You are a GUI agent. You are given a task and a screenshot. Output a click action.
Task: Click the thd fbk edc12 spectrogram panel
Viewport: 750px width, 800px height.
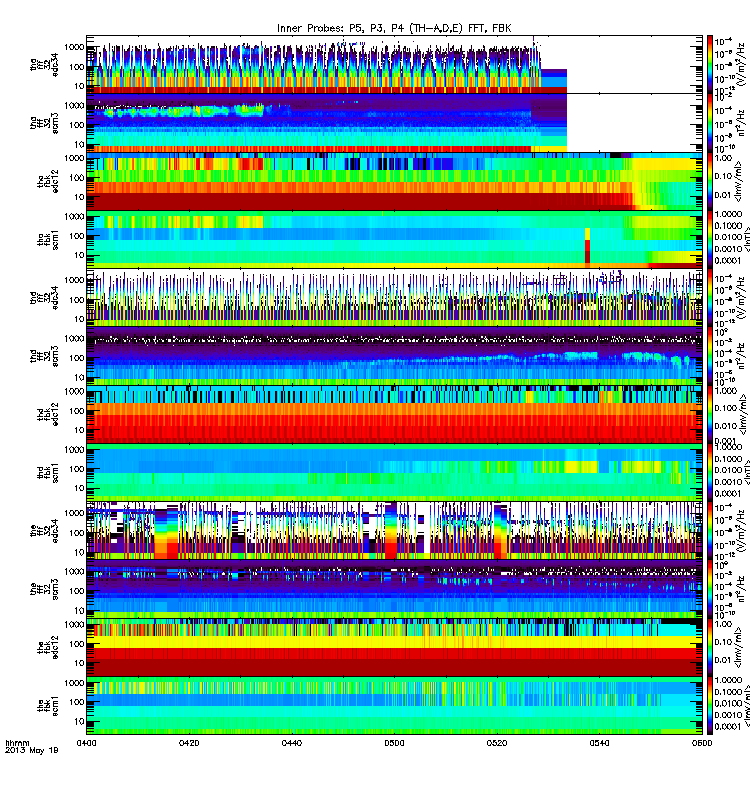(x=394, y=414)
